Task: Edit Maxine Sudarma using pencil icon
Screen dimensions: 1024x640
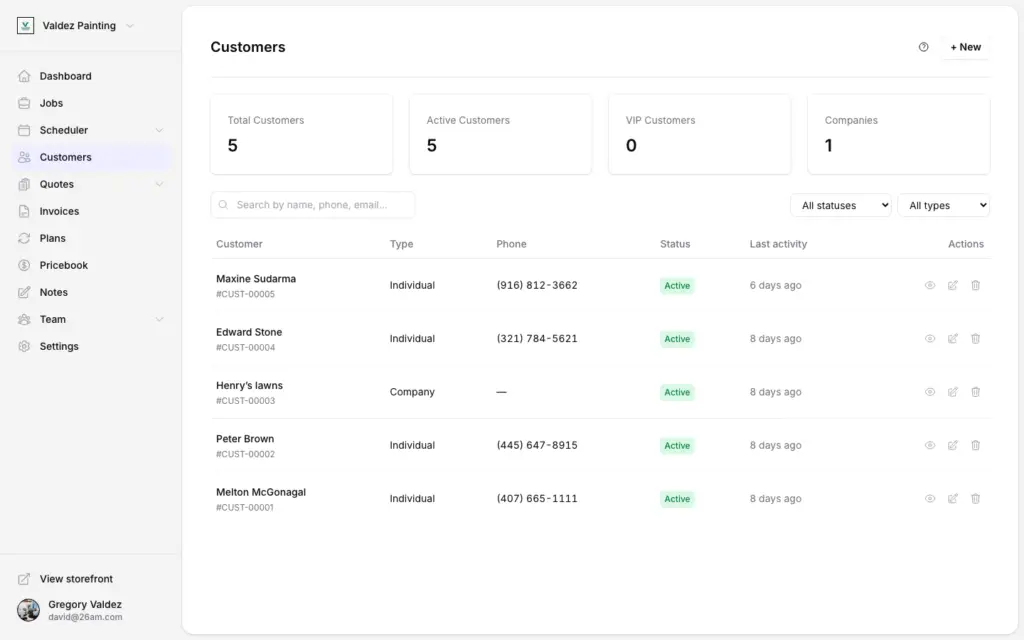Action: tap(953, 285)
